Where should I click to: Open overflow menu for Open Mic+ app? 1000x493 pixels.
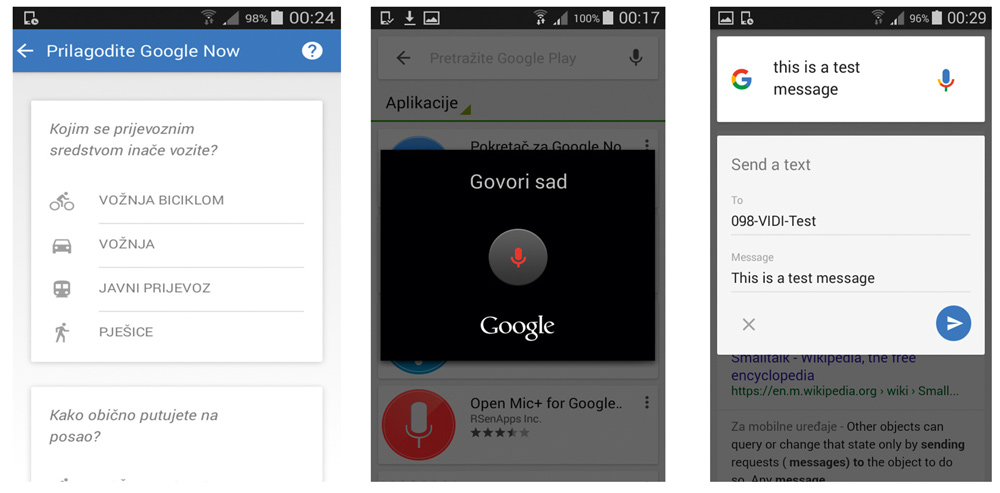coord(647,402)
